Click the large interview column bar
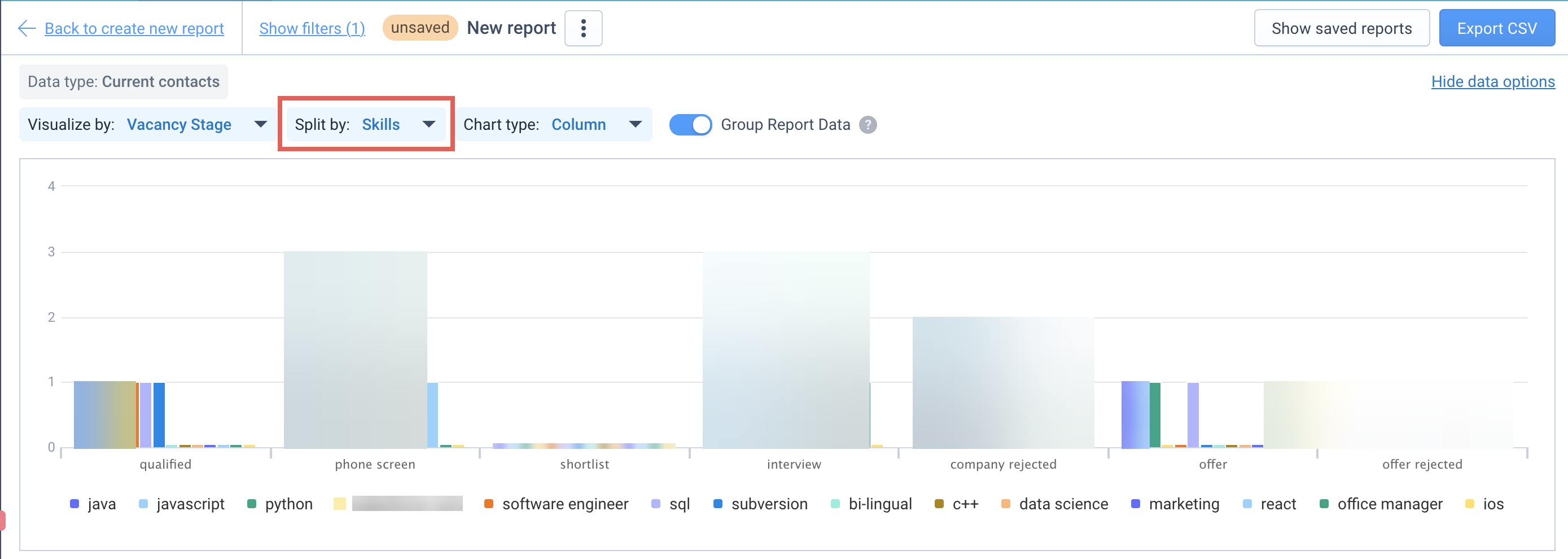The height and width of the screenshot is (559, 1568). (786, 350)
